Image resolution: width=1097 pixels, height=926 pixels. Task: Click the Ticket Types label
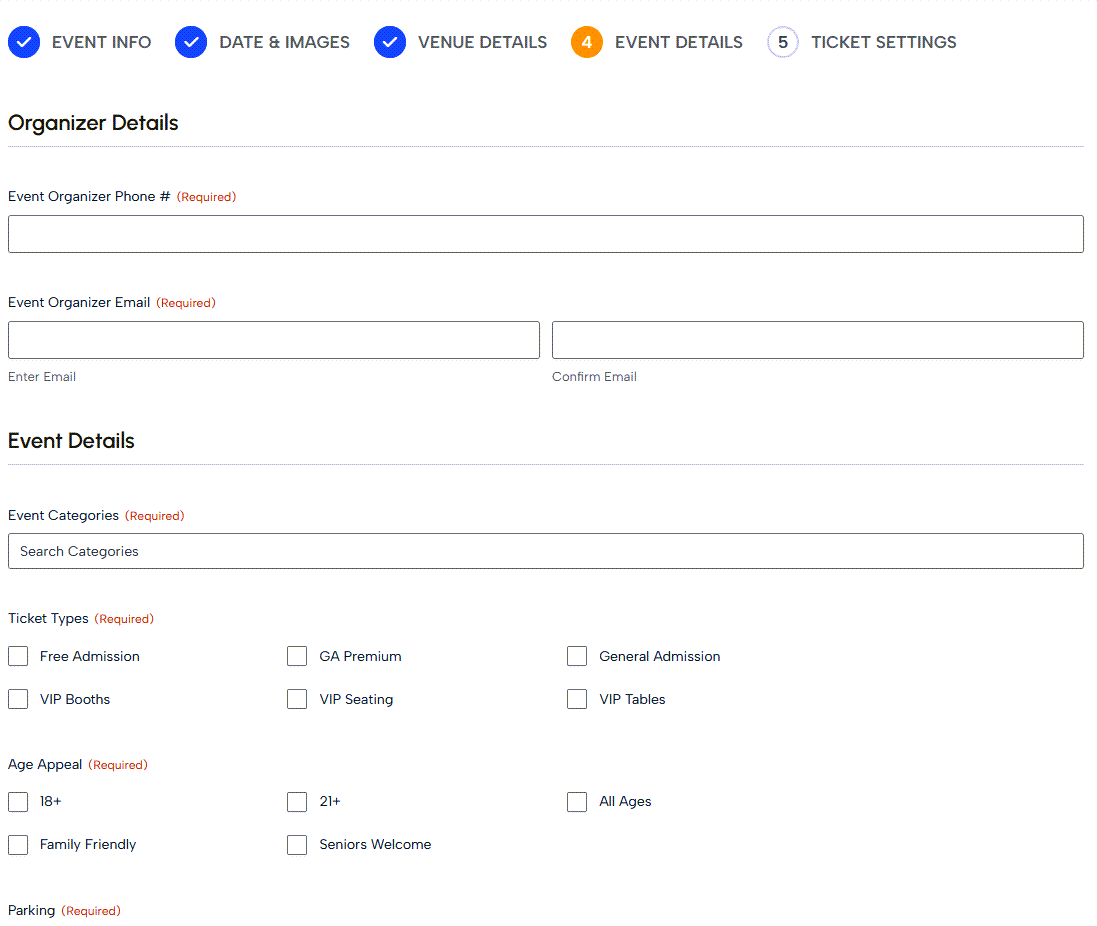tap(48, 618)
